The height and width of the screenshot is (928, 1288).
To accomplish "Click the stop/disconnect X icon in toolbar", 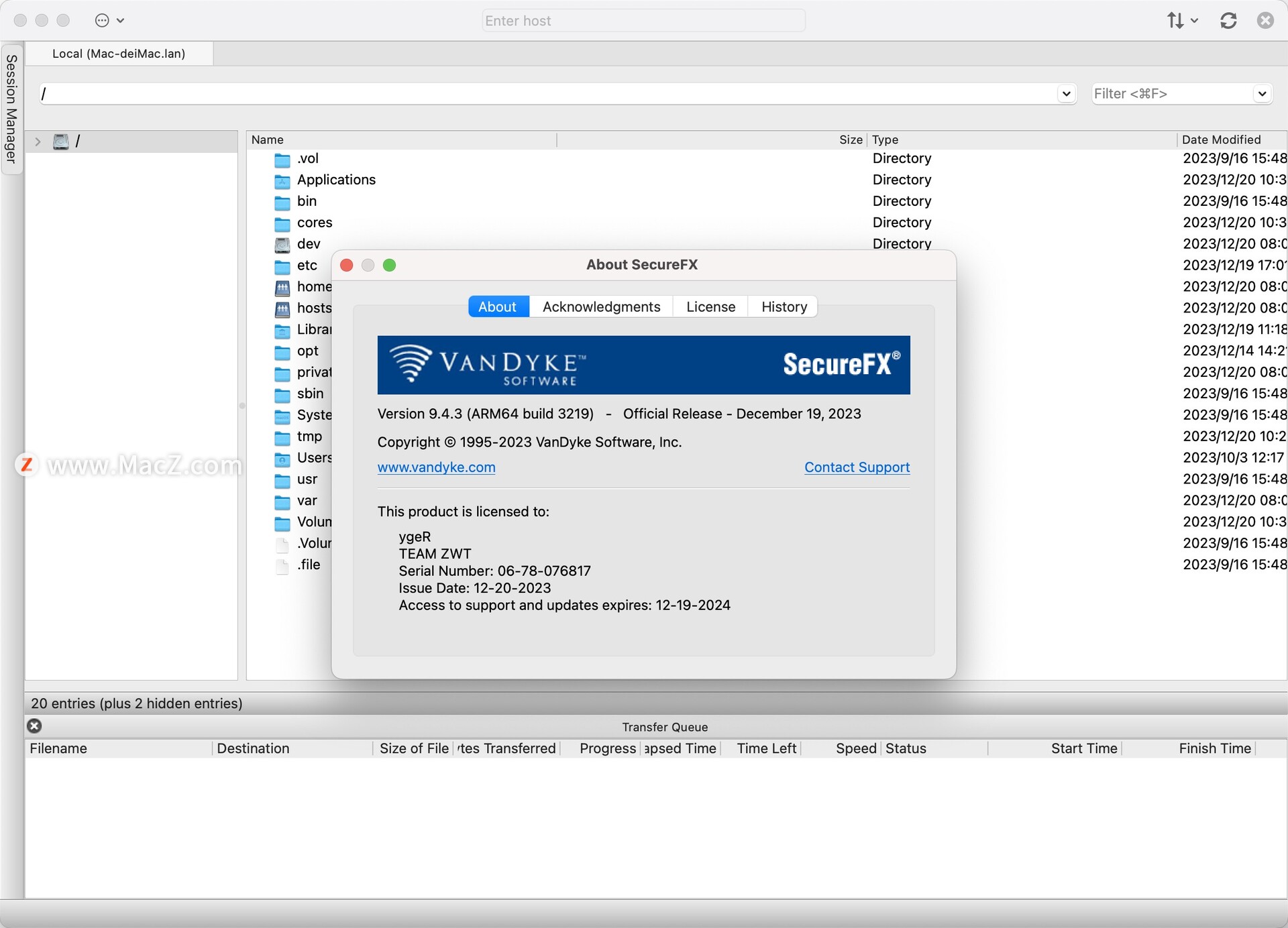I will point(1265,21).
